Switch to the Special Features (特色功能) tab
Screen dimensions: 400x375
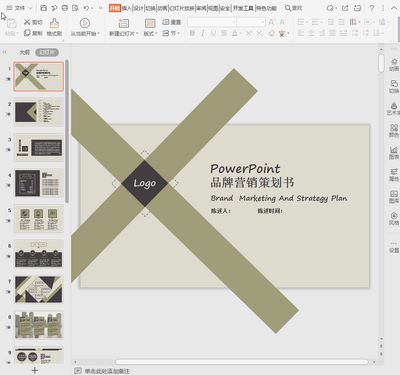coord(266,8)
